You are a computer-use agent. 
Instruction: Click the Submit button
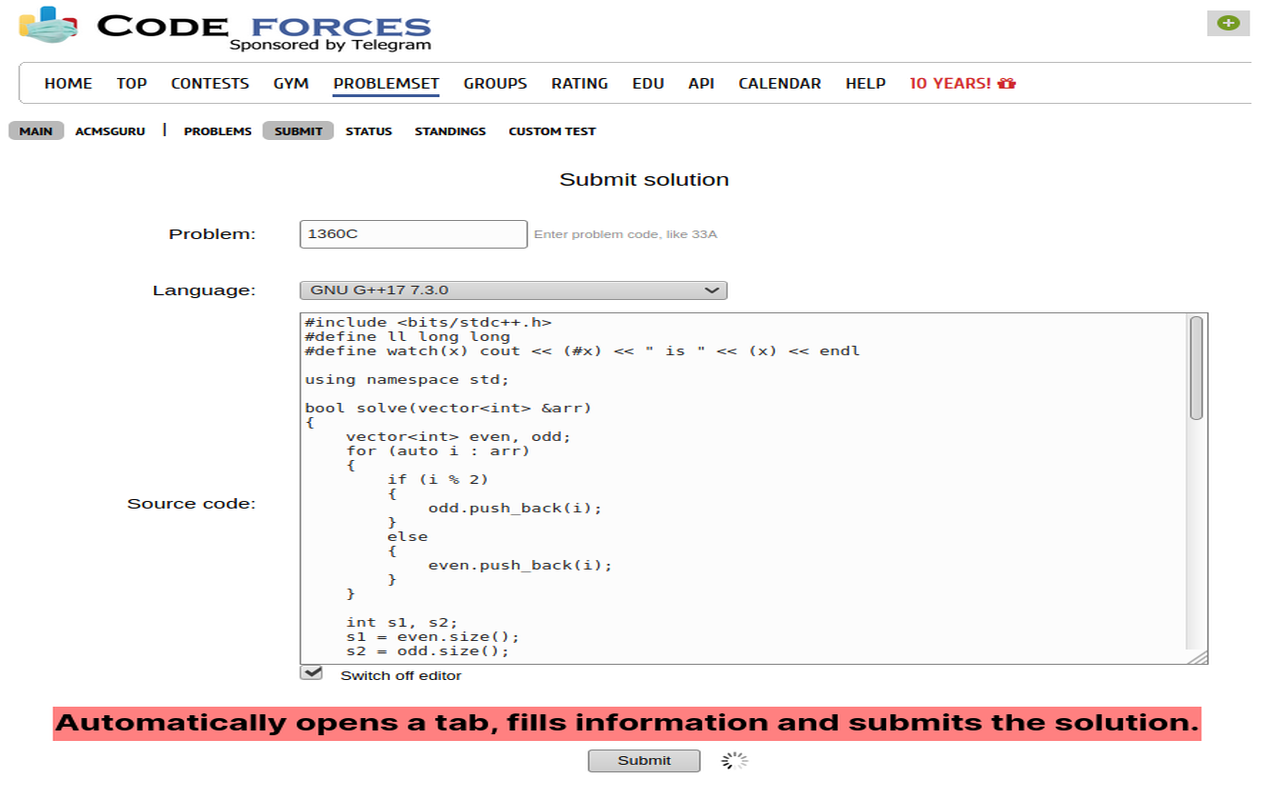click(643, 760)
